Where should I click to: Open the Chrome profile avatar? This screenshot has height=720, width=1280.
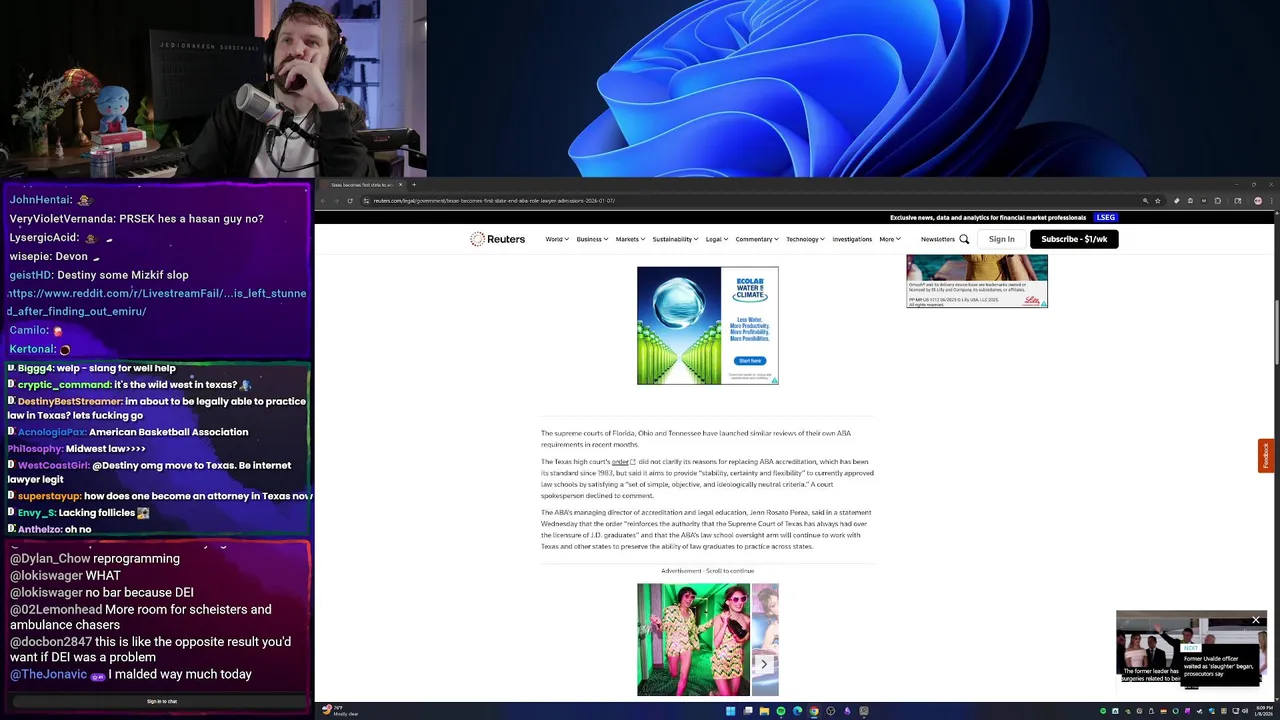click(x=1258, y=200)
